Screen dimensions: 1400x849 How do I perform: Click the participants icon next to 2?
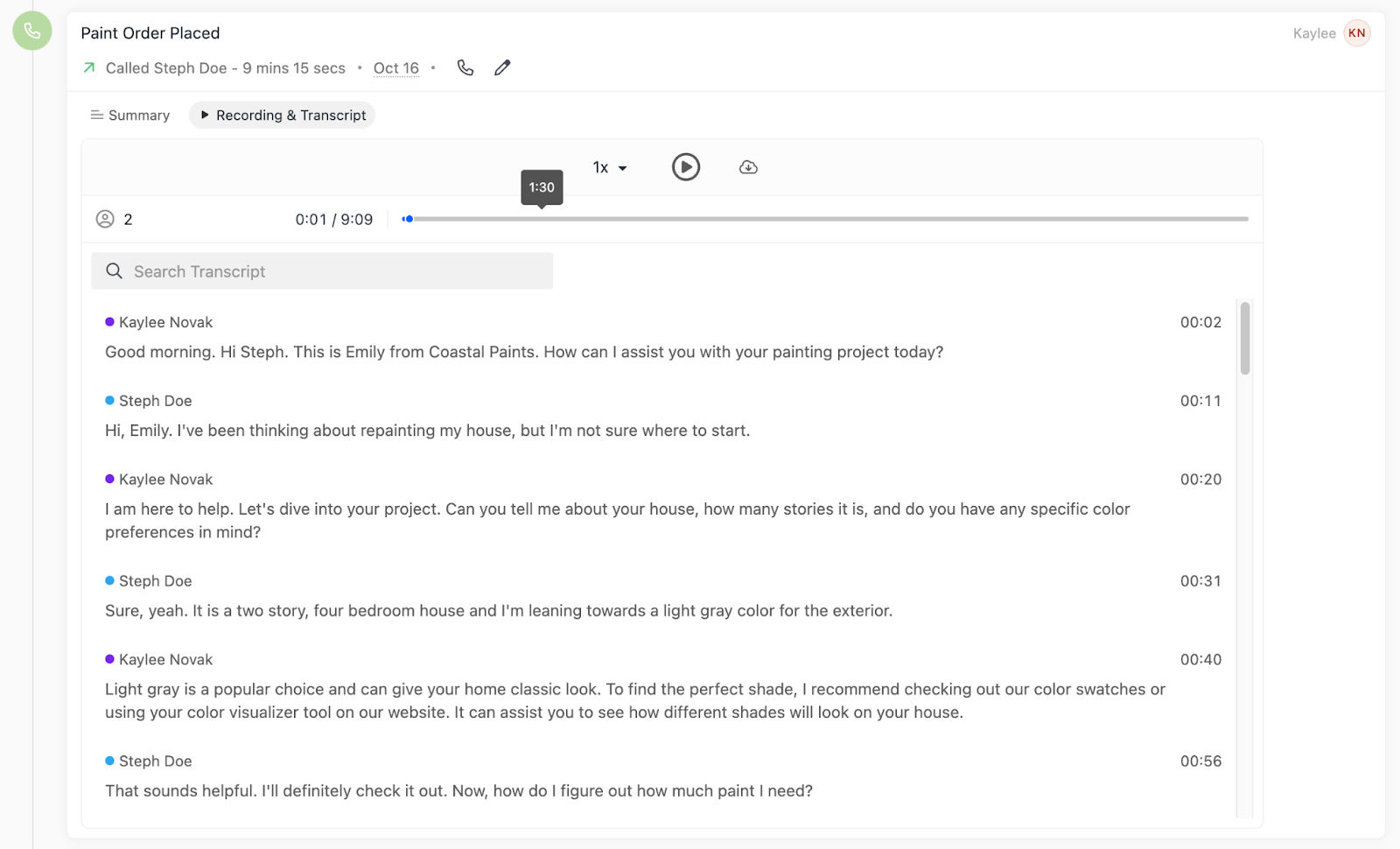[x=105, y=219]
